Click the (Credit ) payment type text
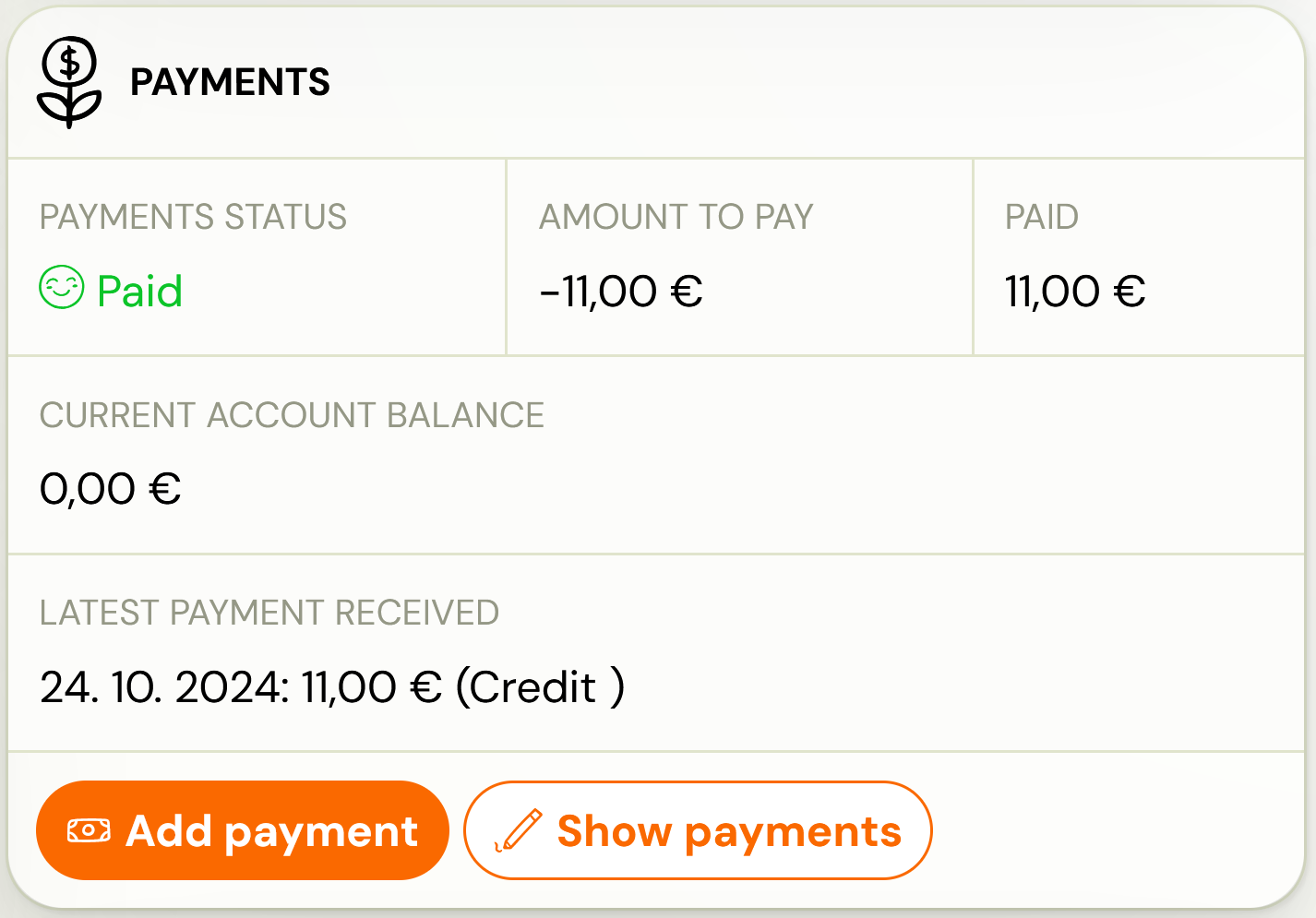1316x918 pixels. (540, 687)
